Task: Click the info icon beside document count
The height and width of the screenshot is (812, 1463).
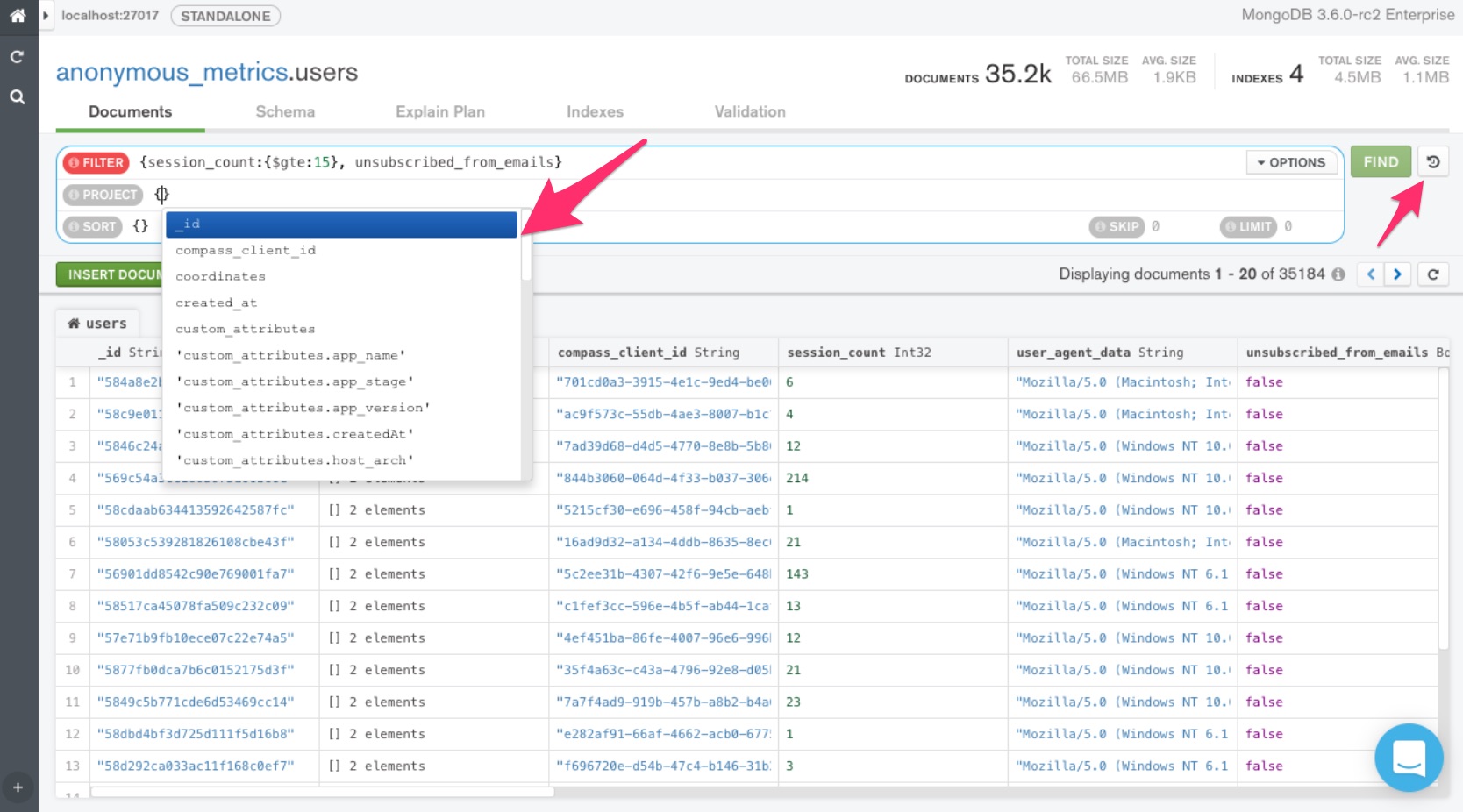Action: click(x=1338, y=274)
